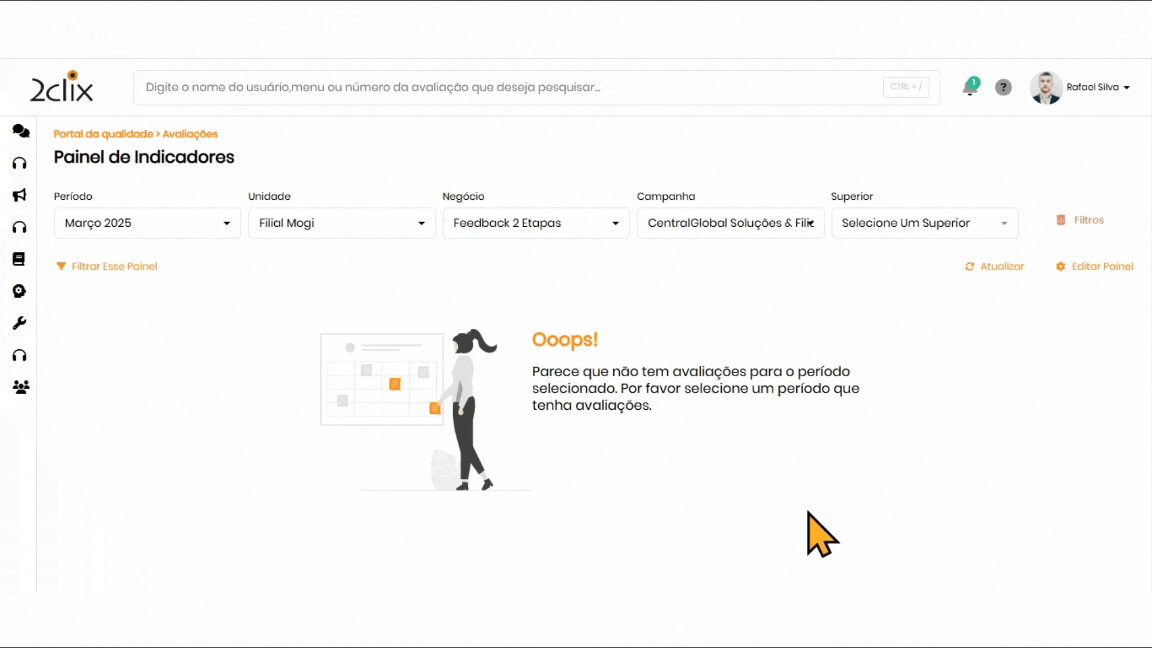Select the wrench tools sidebar icon
This screenshot has height=648, width=1152.
19,323
